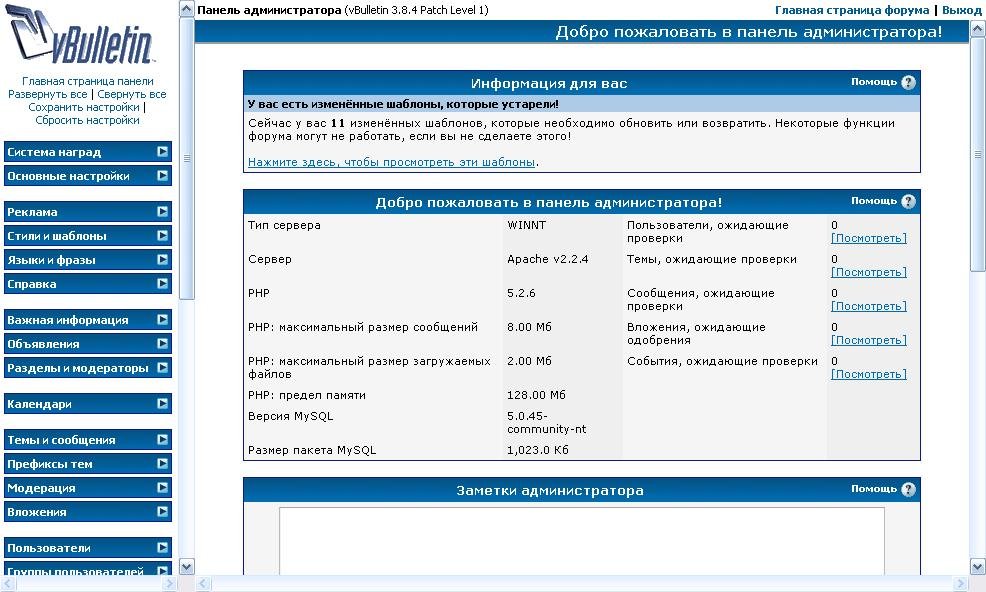
Task: Click the vBulletin logo
Action: pos(79,35)
